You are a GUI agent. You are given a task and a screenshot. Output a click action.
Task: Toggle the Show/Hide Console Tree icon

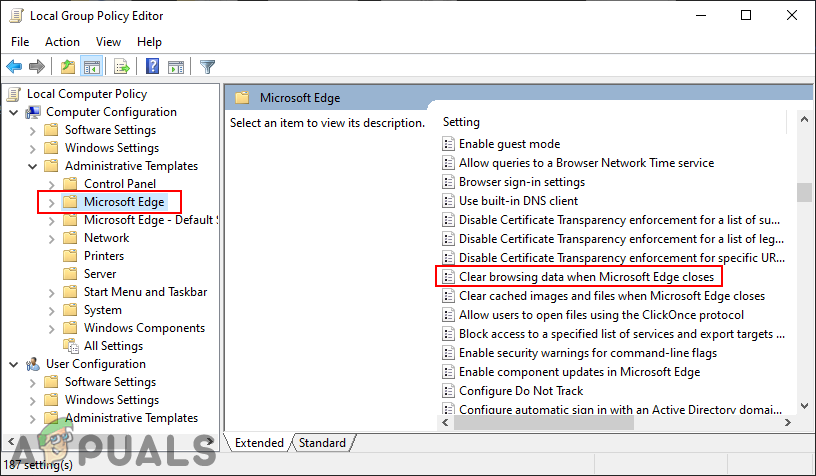tap(91, 67)
